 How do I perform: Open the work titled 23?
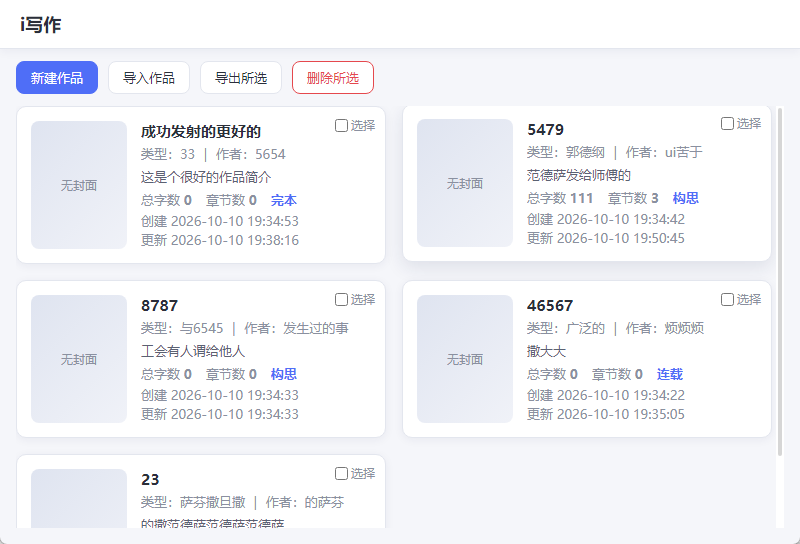151,480
